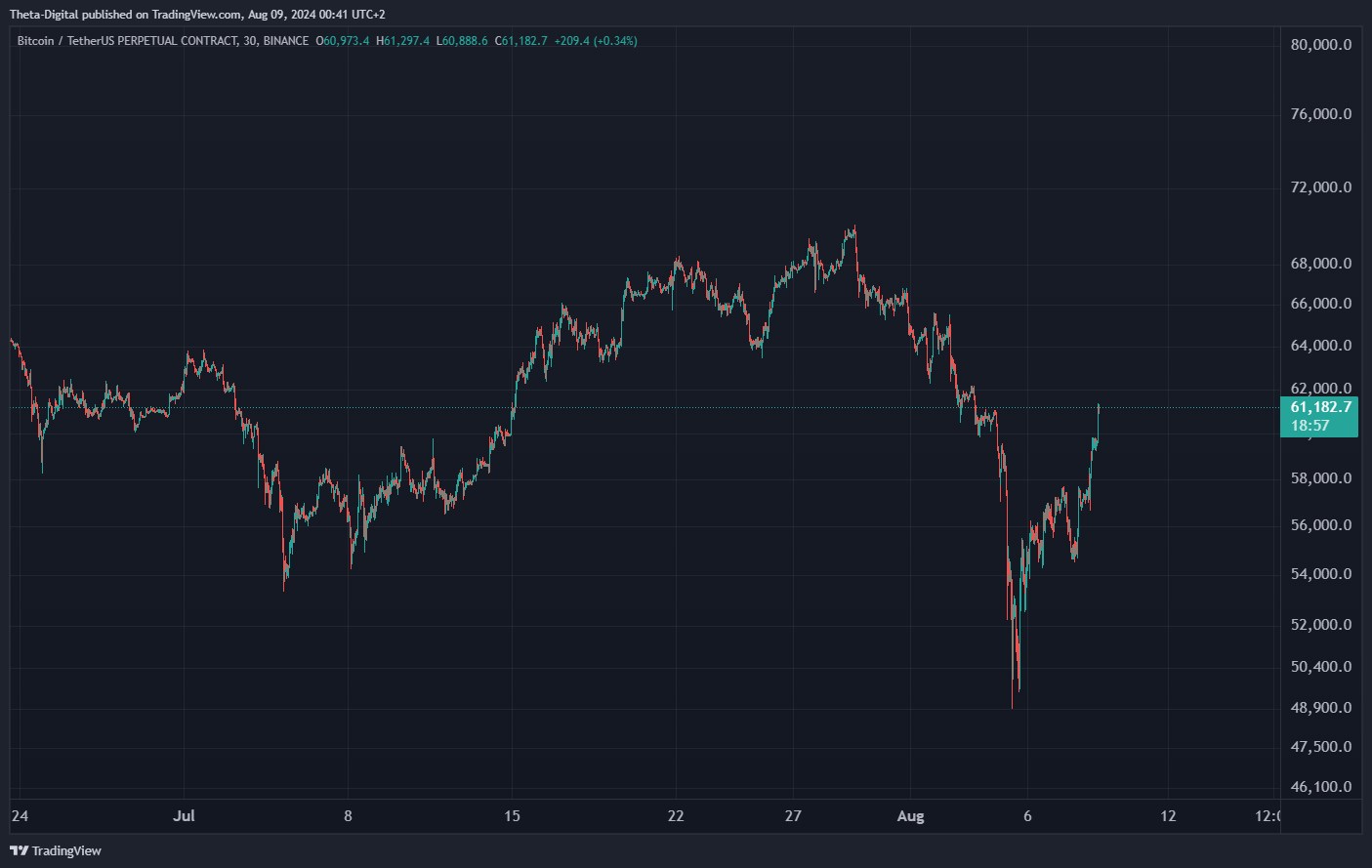The image size is (1372, 868).
Task: Click the 54,000.0 price axis label
Action: tap(1321, 574)
